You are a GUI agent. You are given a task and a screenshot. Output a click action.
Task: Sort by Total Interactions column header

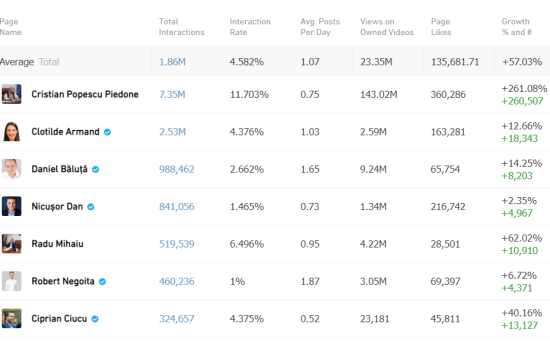181,27
